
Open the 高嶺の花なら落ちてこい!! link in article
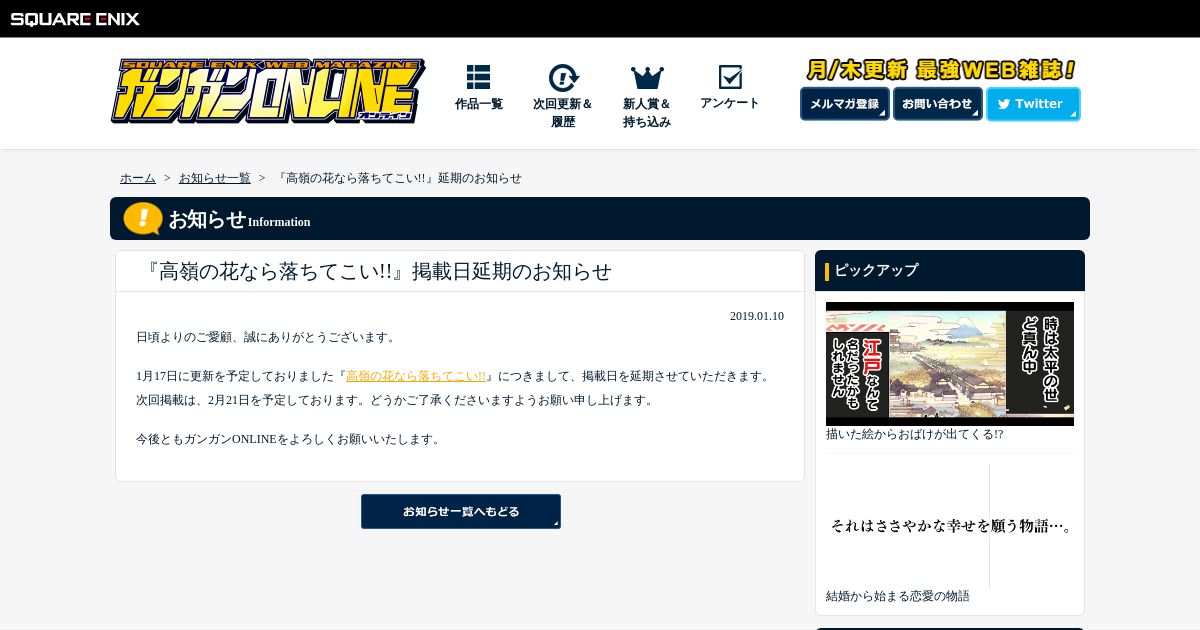point(416,376)
